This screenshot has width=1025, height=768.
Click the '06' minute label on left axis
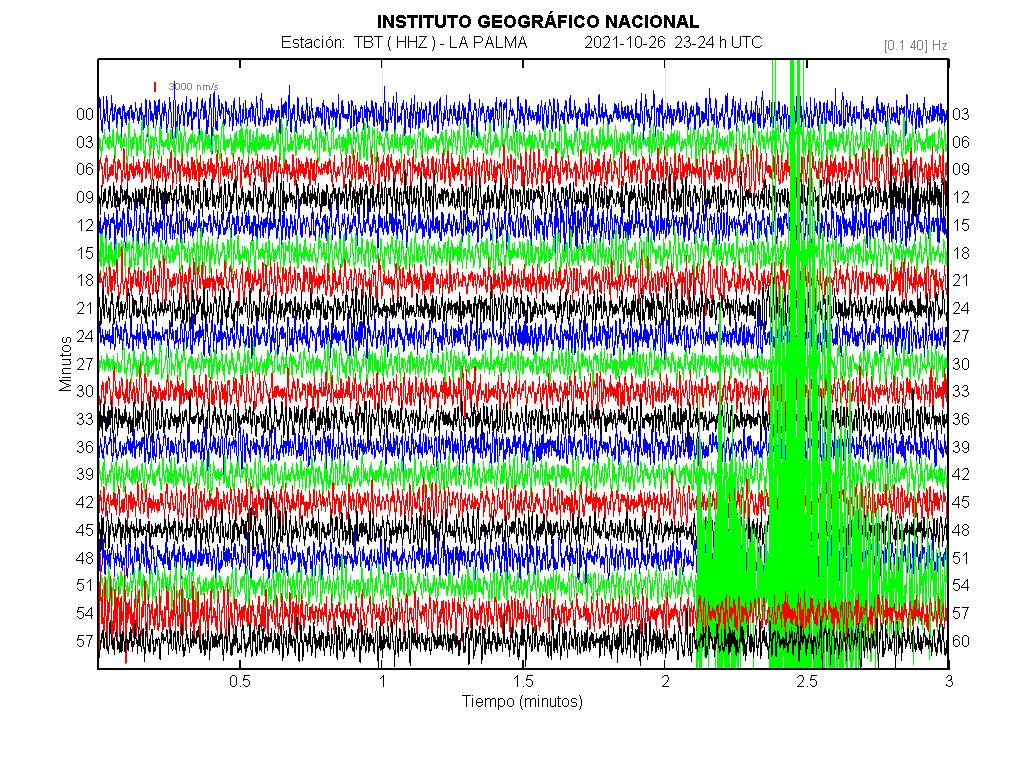click(x=85, y=169)
